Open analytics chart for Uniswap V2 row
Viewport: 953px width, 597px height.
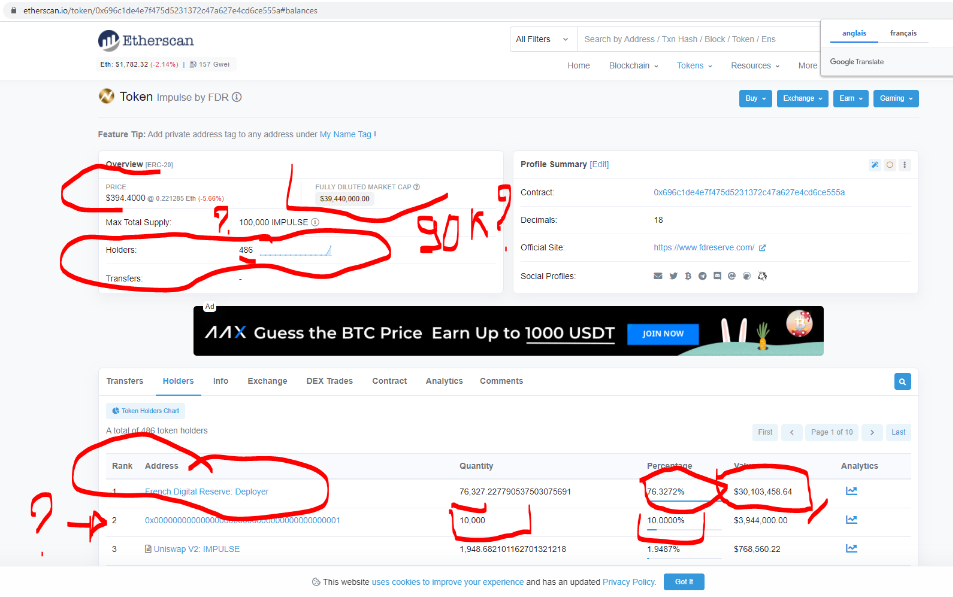coord(852,548)
